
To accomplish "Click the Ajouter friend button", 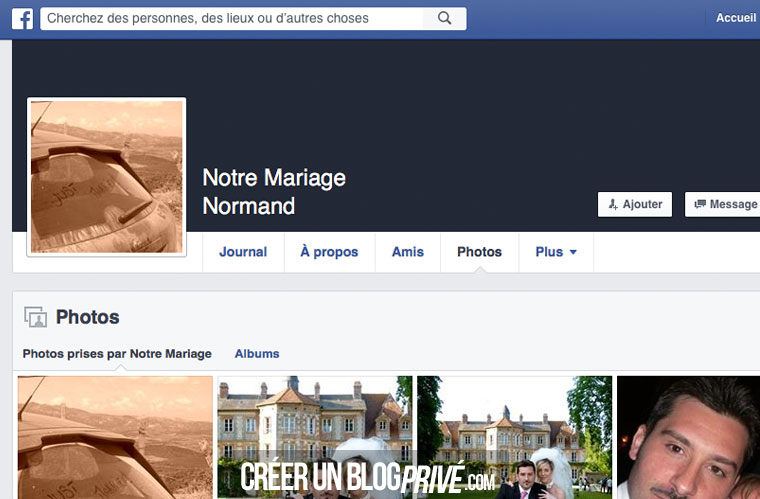I will pyautogui.click(x=634, y=204).
